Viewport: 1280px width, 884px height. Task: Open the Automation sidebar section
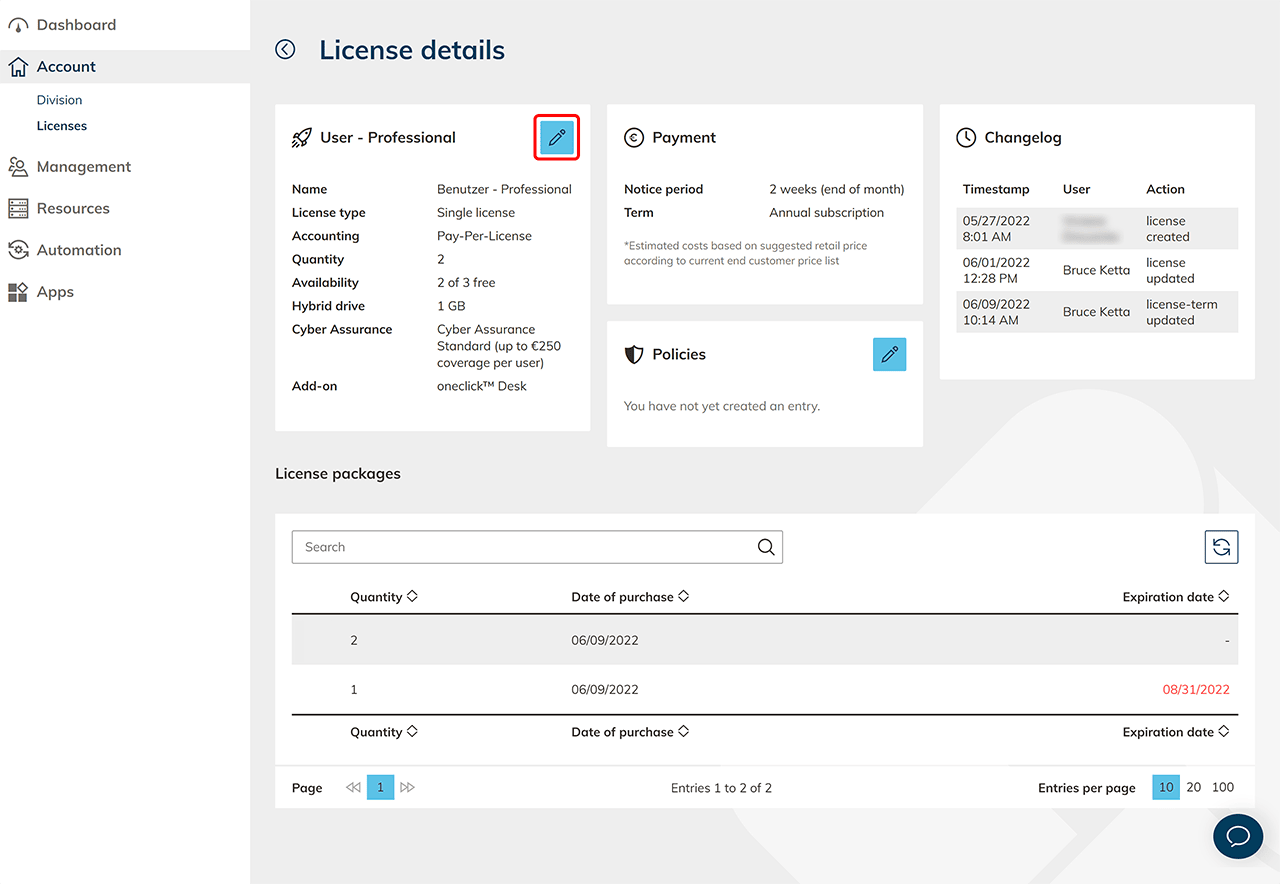click(x=79, y=250)
